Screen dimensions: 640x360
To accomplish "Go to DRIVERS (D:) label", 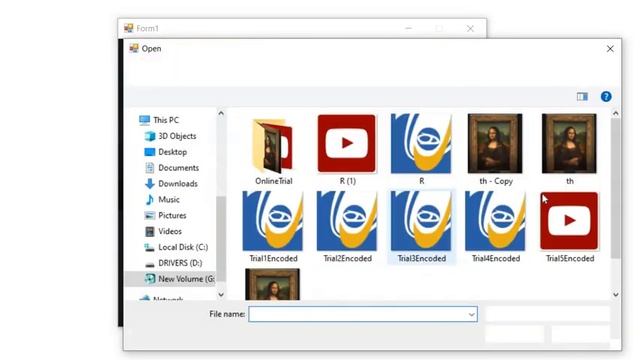I will point(180,263).
